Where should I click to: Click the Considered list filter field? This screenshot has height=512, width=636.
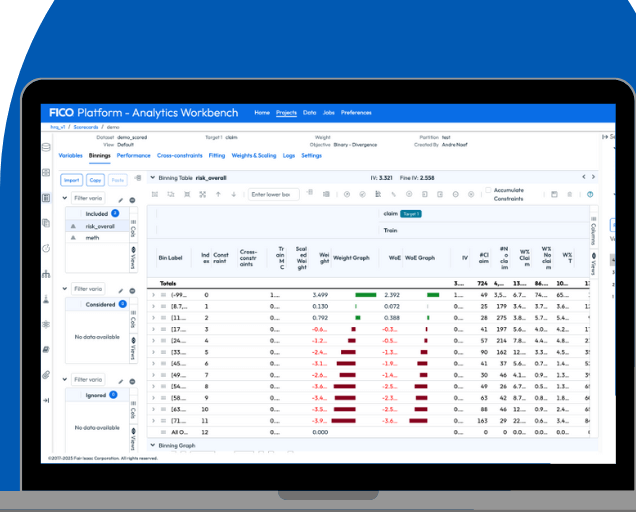click(88, 288)
